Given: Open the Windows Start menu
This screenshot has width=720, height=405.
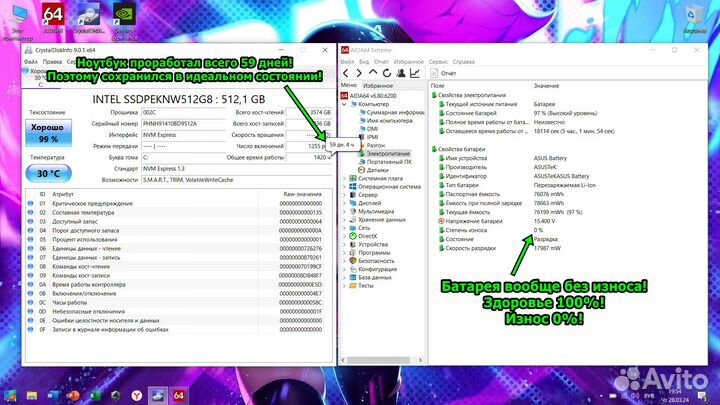Looking at the screenshot, I should pyautogui.click(x=10, y=395).
